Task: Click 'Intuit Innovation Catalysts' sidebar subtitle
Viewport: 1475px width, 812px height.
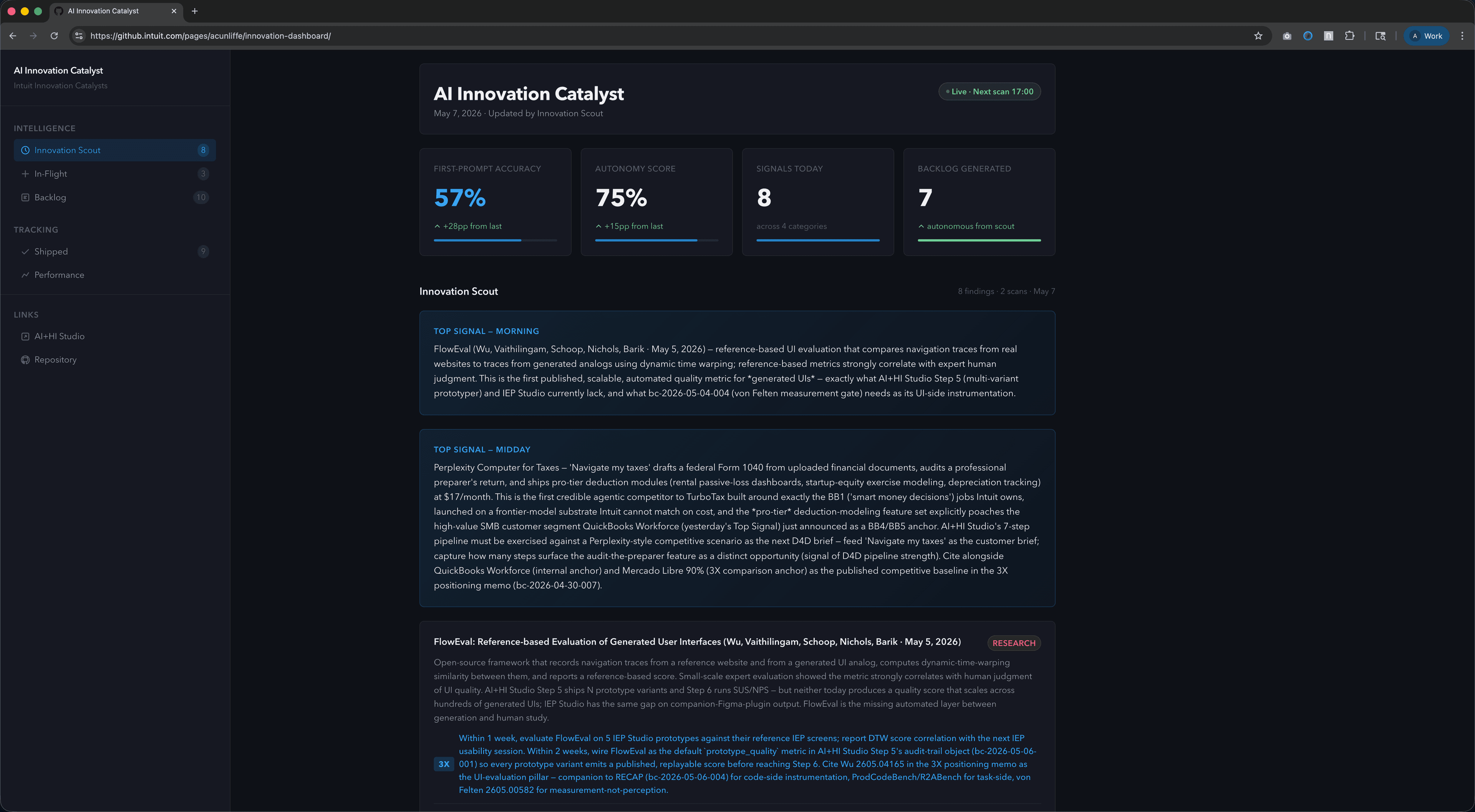Action: [61, 85]
